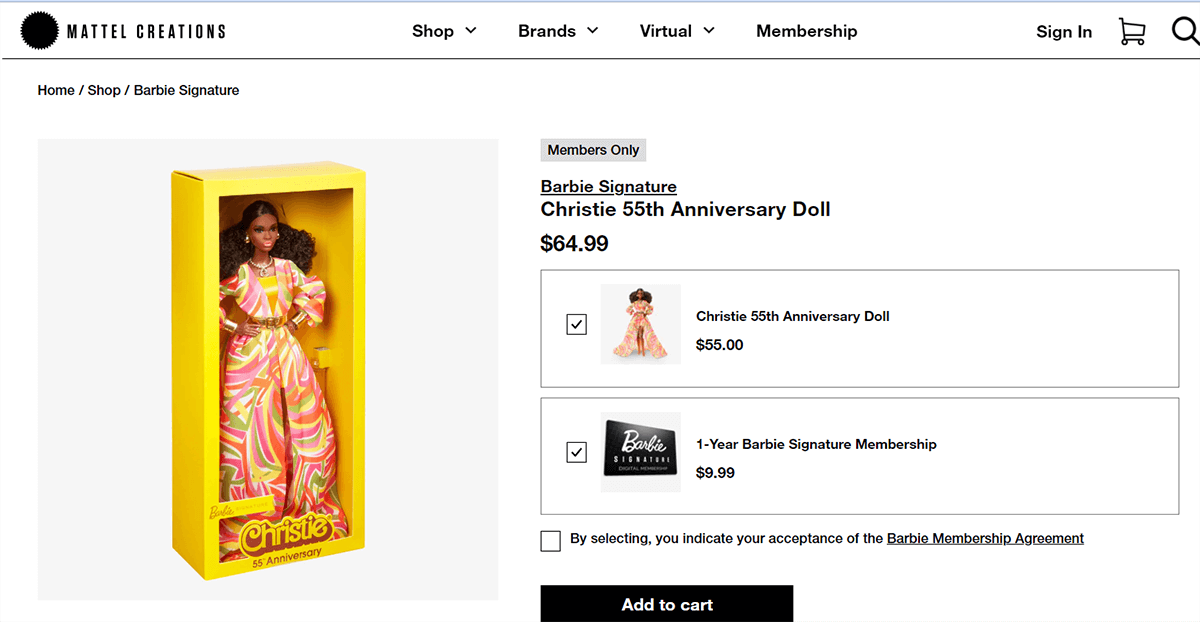
Task: Navigate to Home via breadcrumb
Action: [x=55, y=90]
